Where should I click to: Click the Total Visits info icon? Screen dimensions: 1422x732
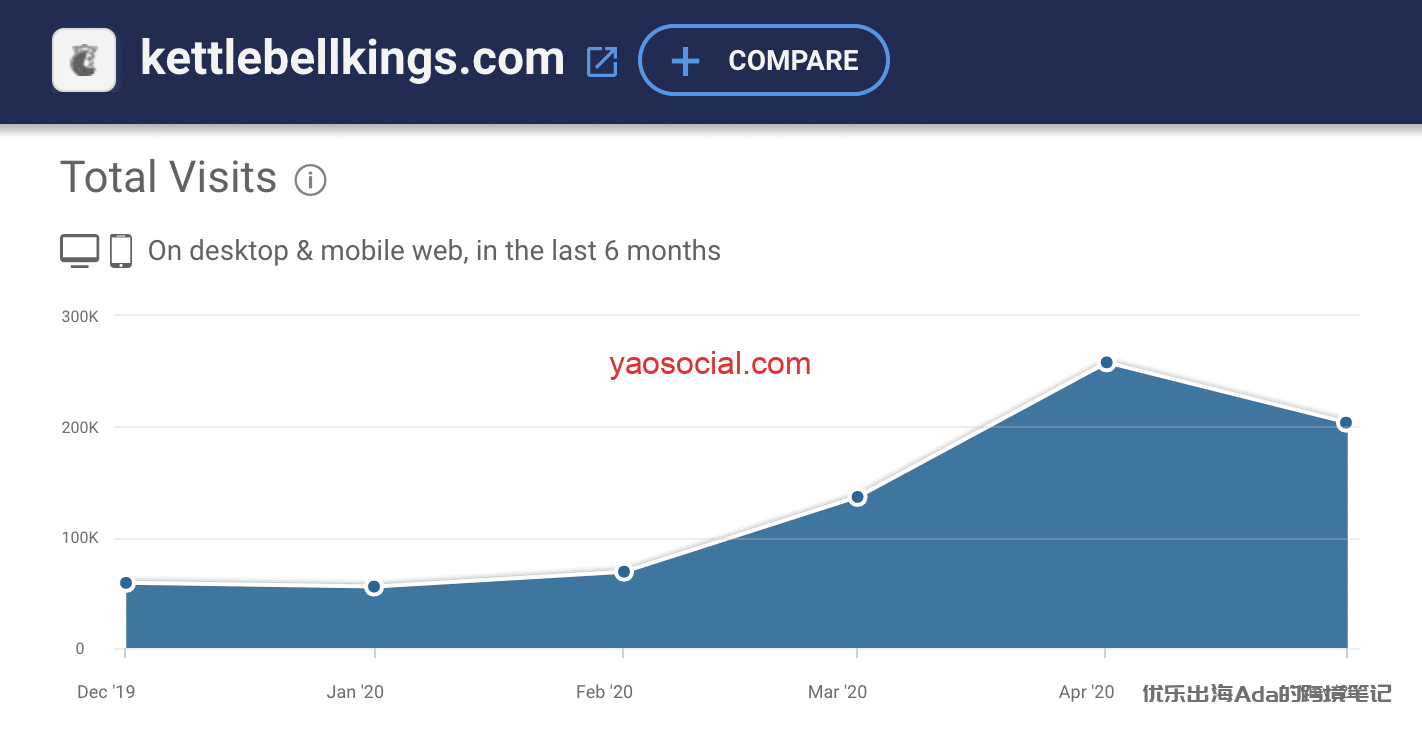[310, 180]
